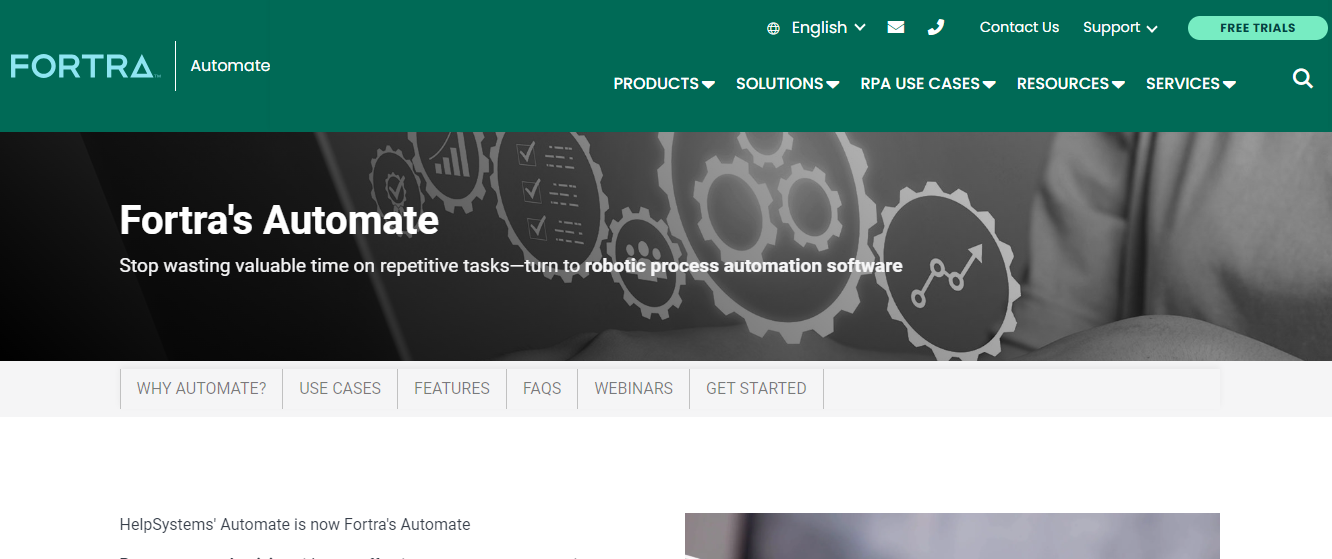Open the SOLUTIONS menu

click(787, 84)
